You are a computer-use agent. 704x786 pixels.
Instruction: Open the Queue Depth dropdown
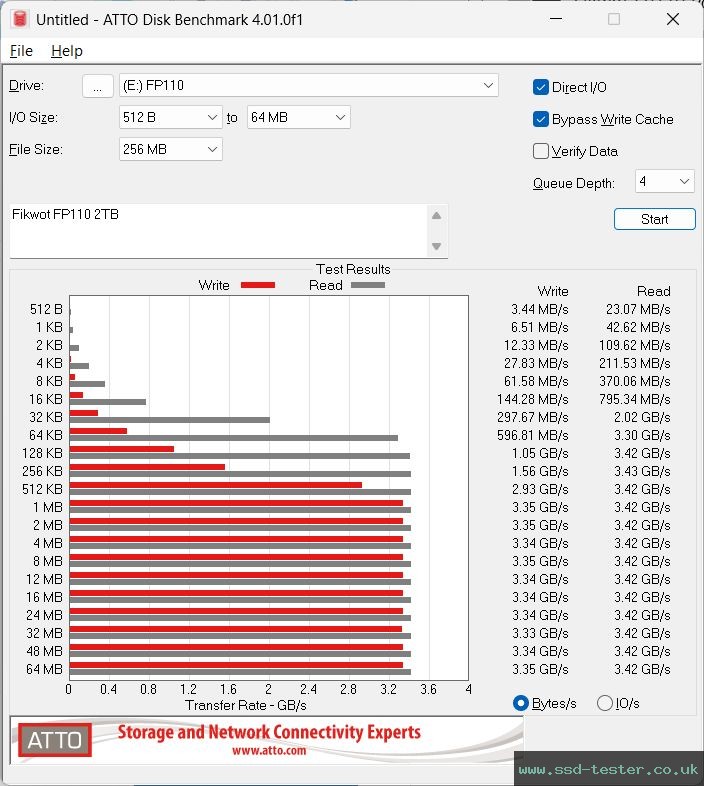(x=664, y=181)
